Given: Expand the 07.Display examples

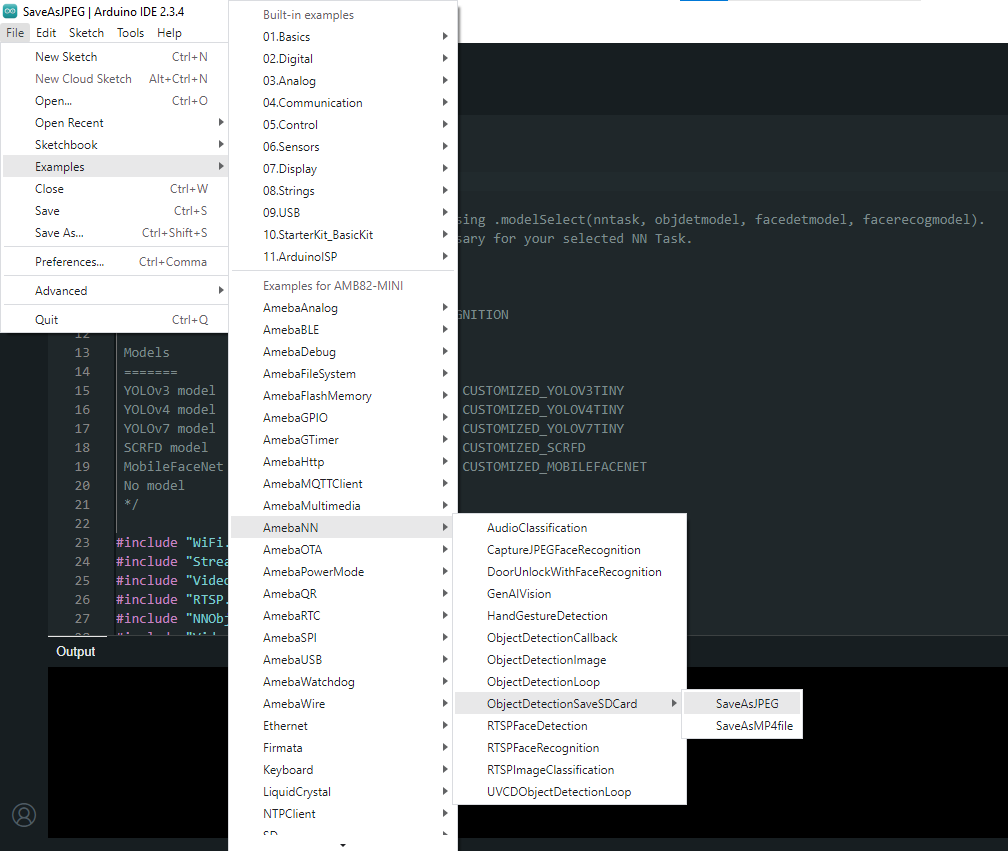Looking at the screenshot, I should (343, 168).
